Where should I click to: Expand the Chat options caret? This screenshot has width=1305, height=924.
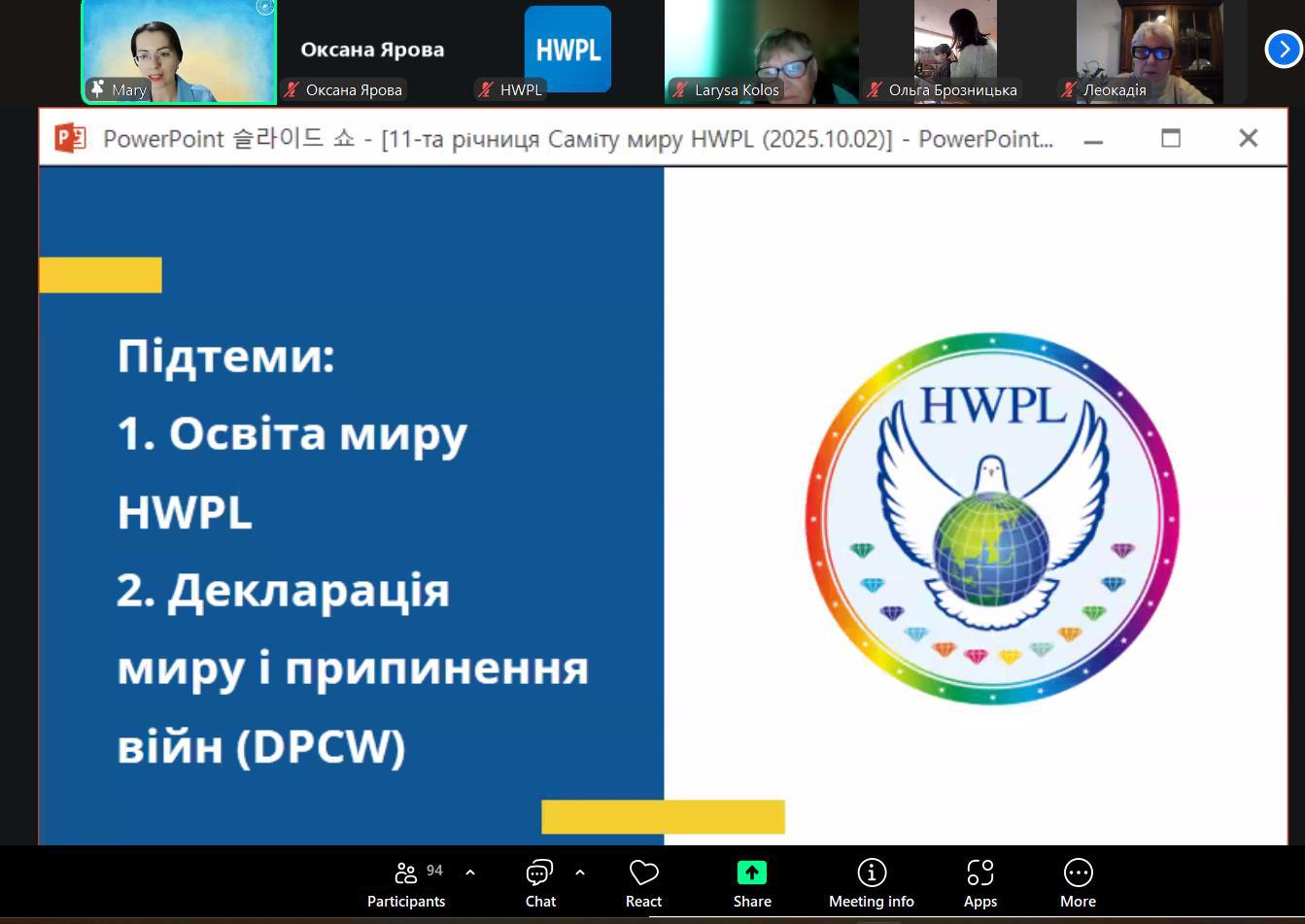coord(580,873)
